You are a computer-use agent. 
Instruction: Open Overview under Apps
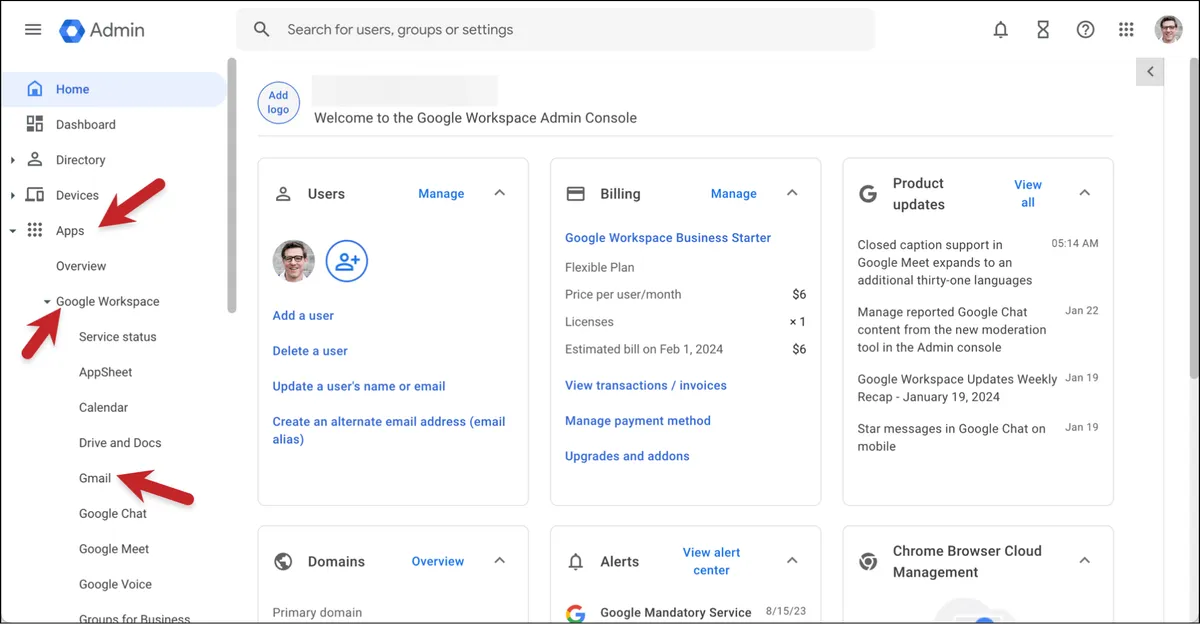81,266
